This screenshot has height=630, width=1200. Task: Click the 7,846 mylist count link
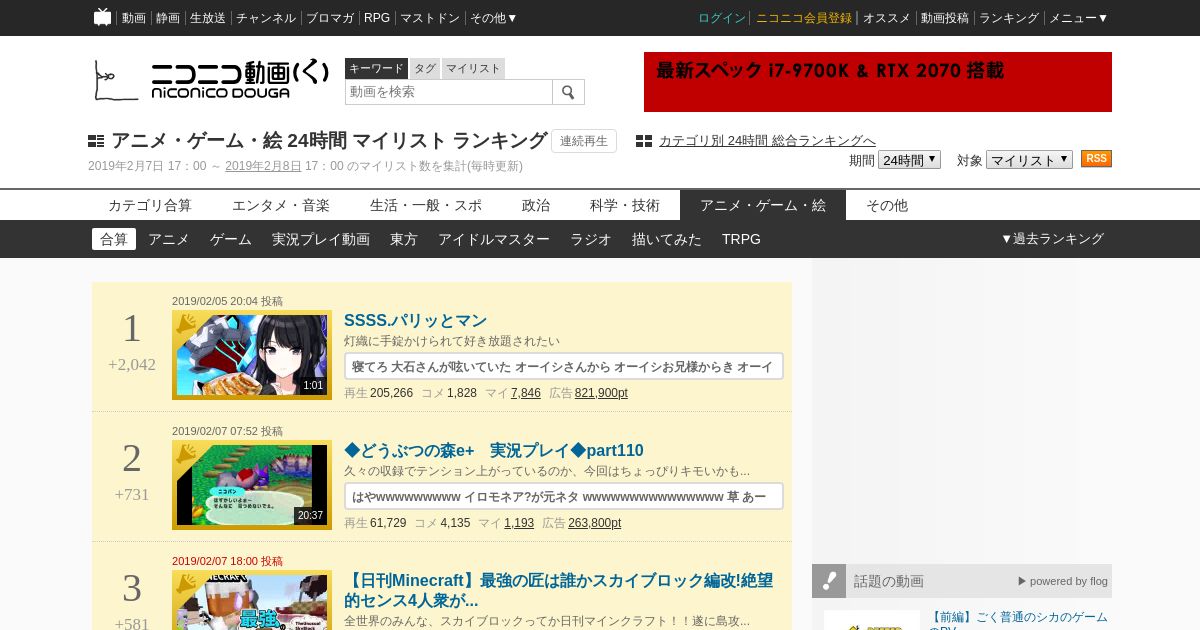coord(526,393)
